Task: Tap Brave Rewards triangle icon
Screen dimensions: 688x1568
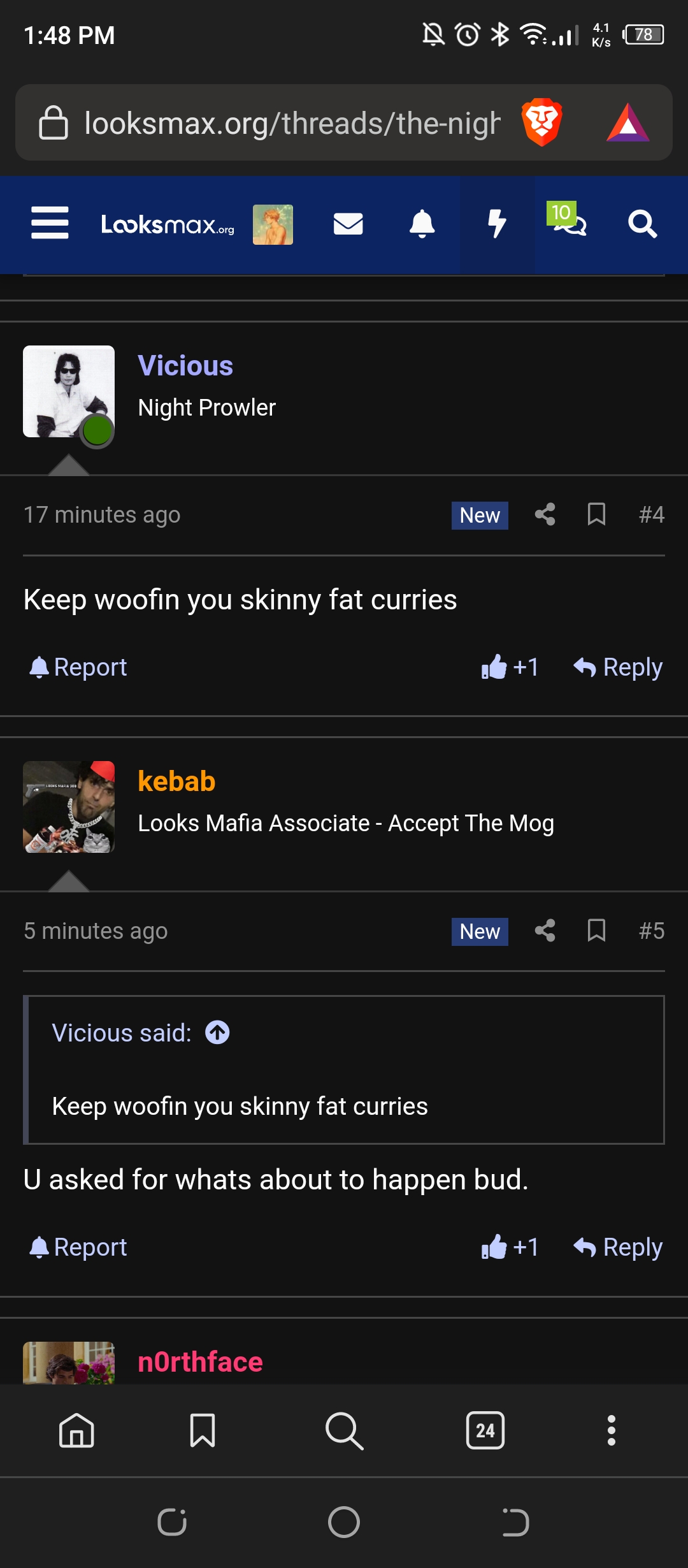Action: (x=628, y=122)
